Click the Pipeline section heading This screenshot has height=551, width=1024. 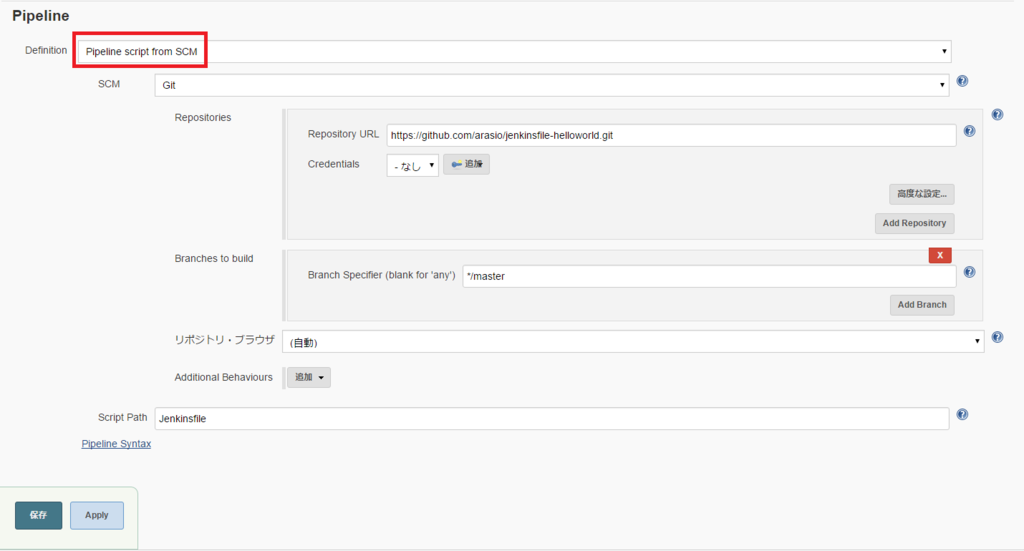[x=40, y=16]
